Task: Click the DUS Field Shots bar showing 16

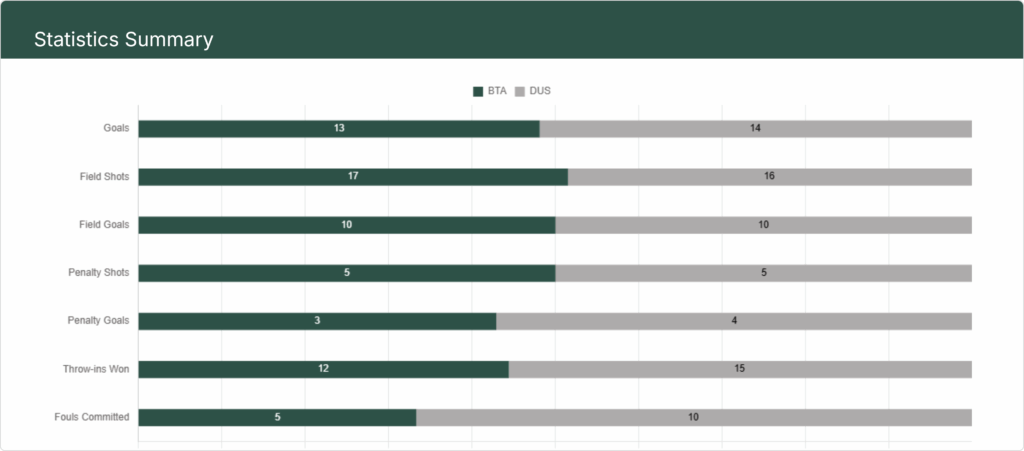Action: [769, 177]
